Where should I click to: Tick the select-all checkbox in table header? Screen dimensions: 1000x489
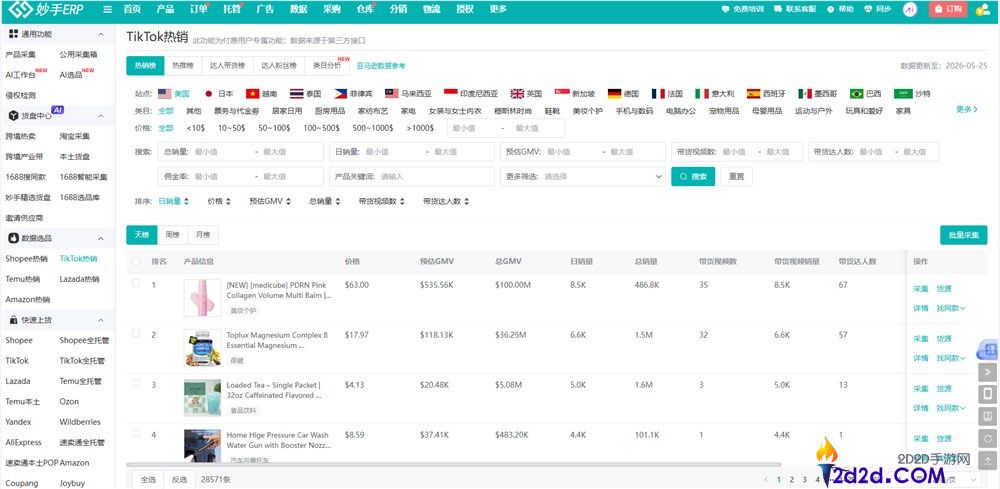[136, 261]
